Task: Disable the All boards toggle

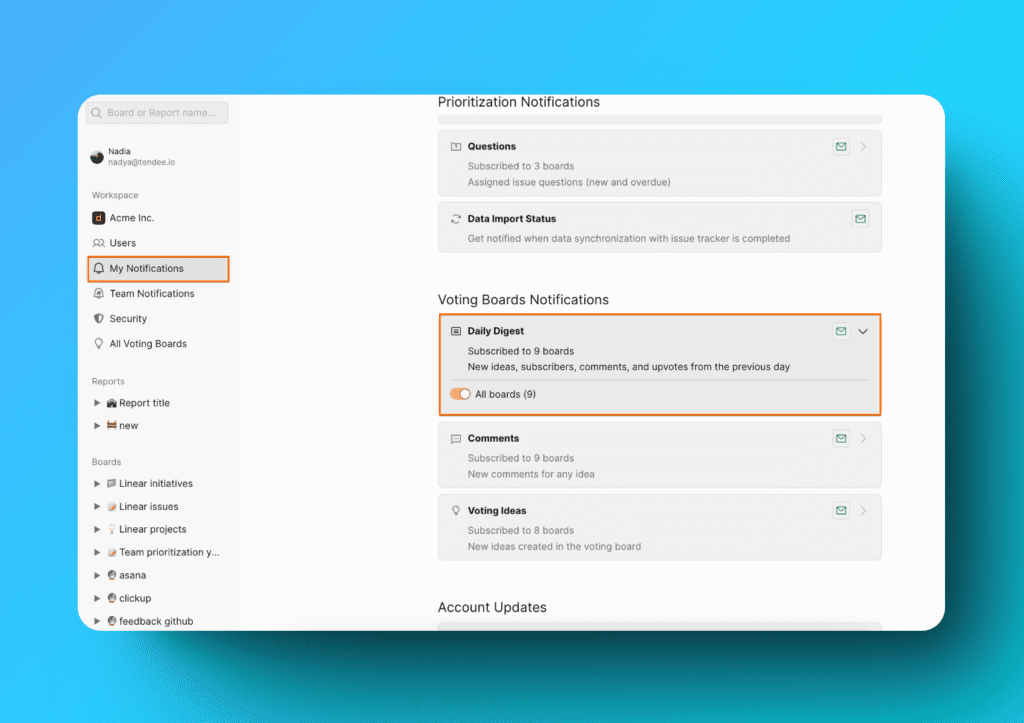Action: [x=459, y=394]
